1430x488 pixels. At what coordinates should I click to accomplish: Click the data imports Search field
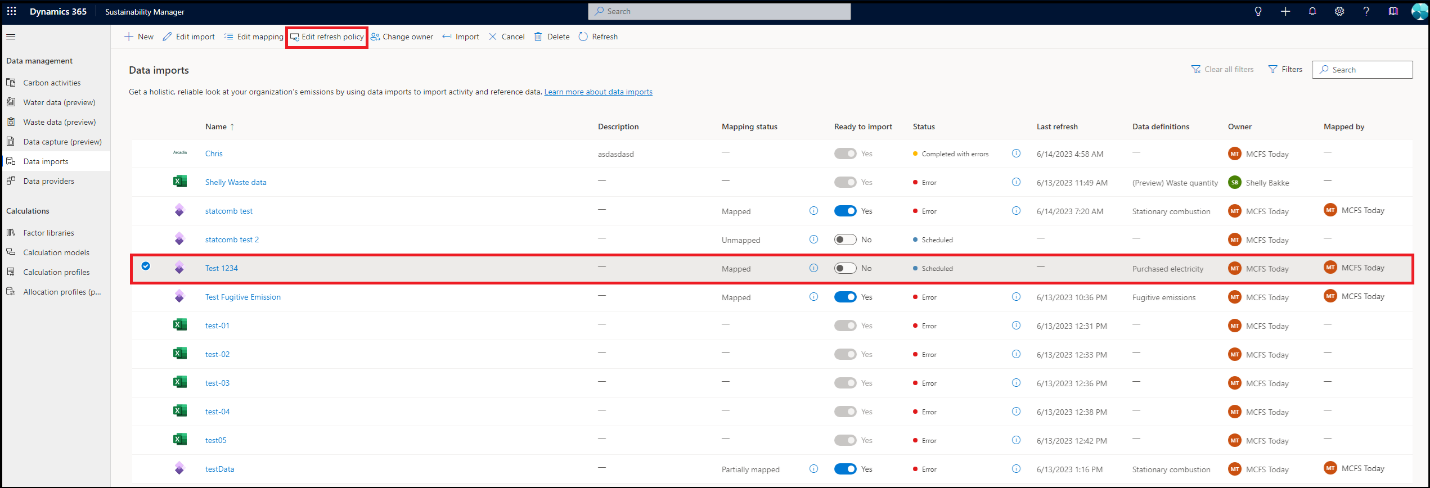point(1362,70)
